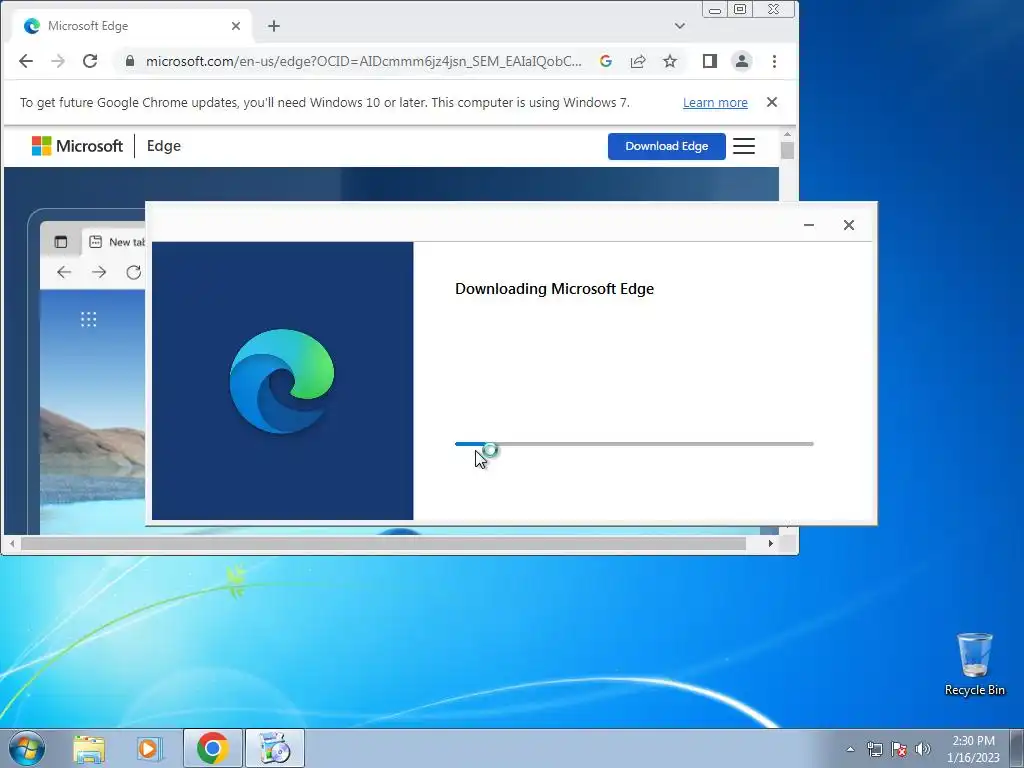Click the address bar URL

tap(363, 61)
